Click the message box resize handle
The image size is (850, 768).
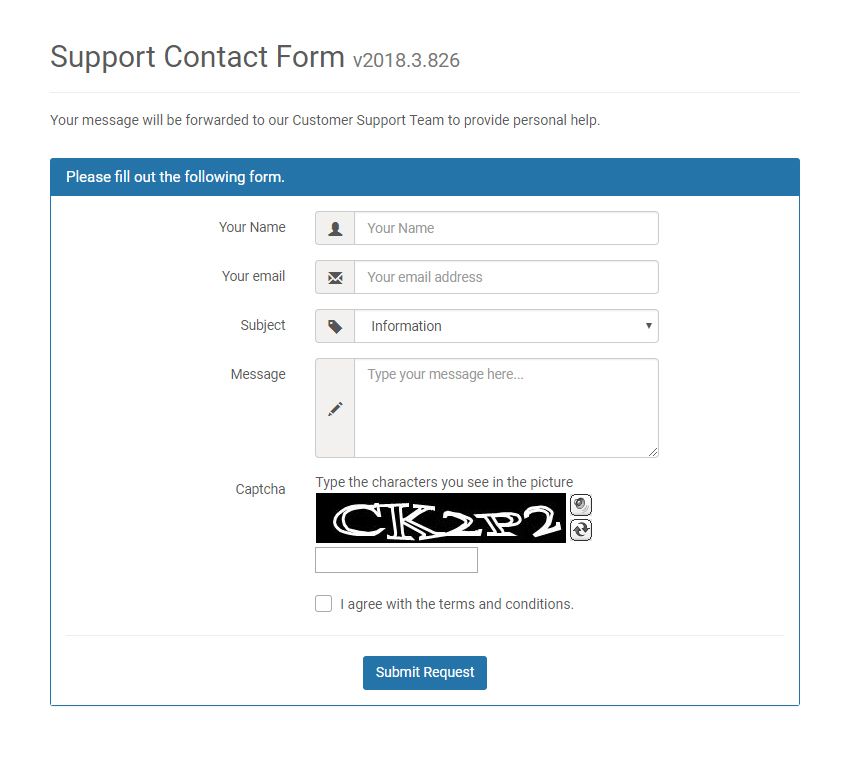[x=654, y=453]
